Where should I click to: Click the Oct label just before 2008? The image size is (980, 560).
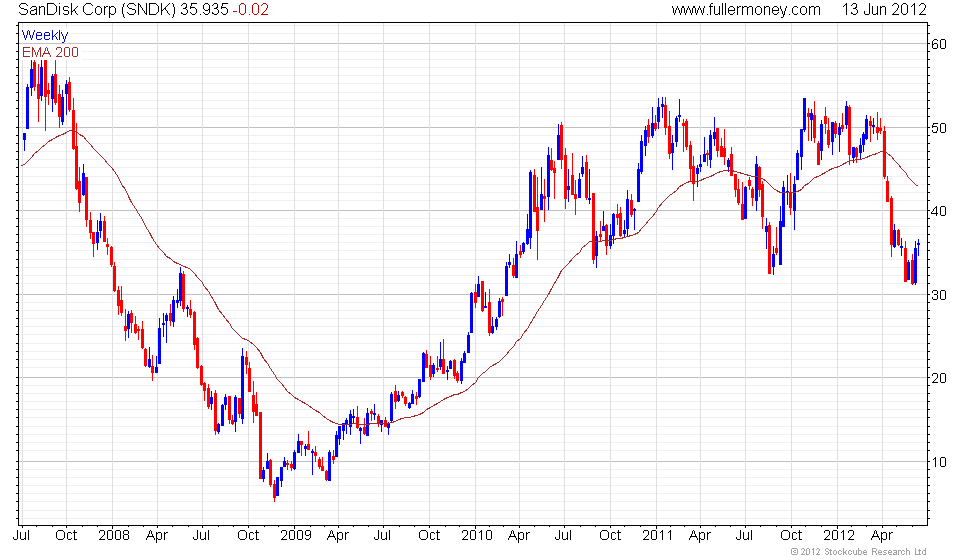click(66, 535)
